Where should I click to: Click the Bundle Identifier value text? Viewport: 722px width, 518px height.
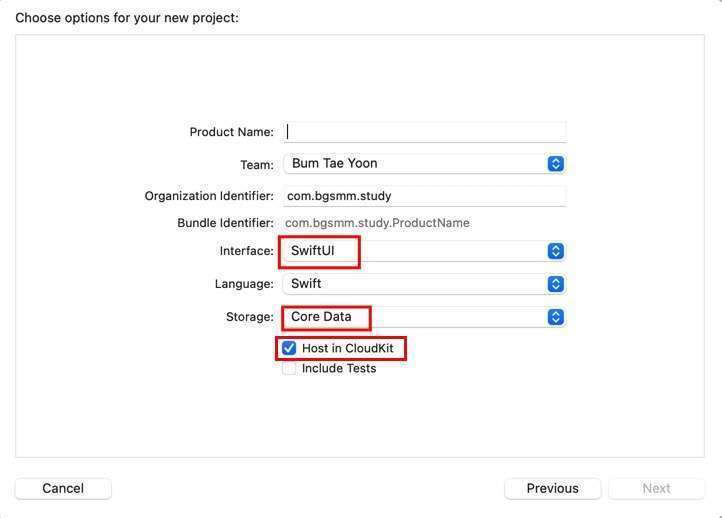pos(377,223)
